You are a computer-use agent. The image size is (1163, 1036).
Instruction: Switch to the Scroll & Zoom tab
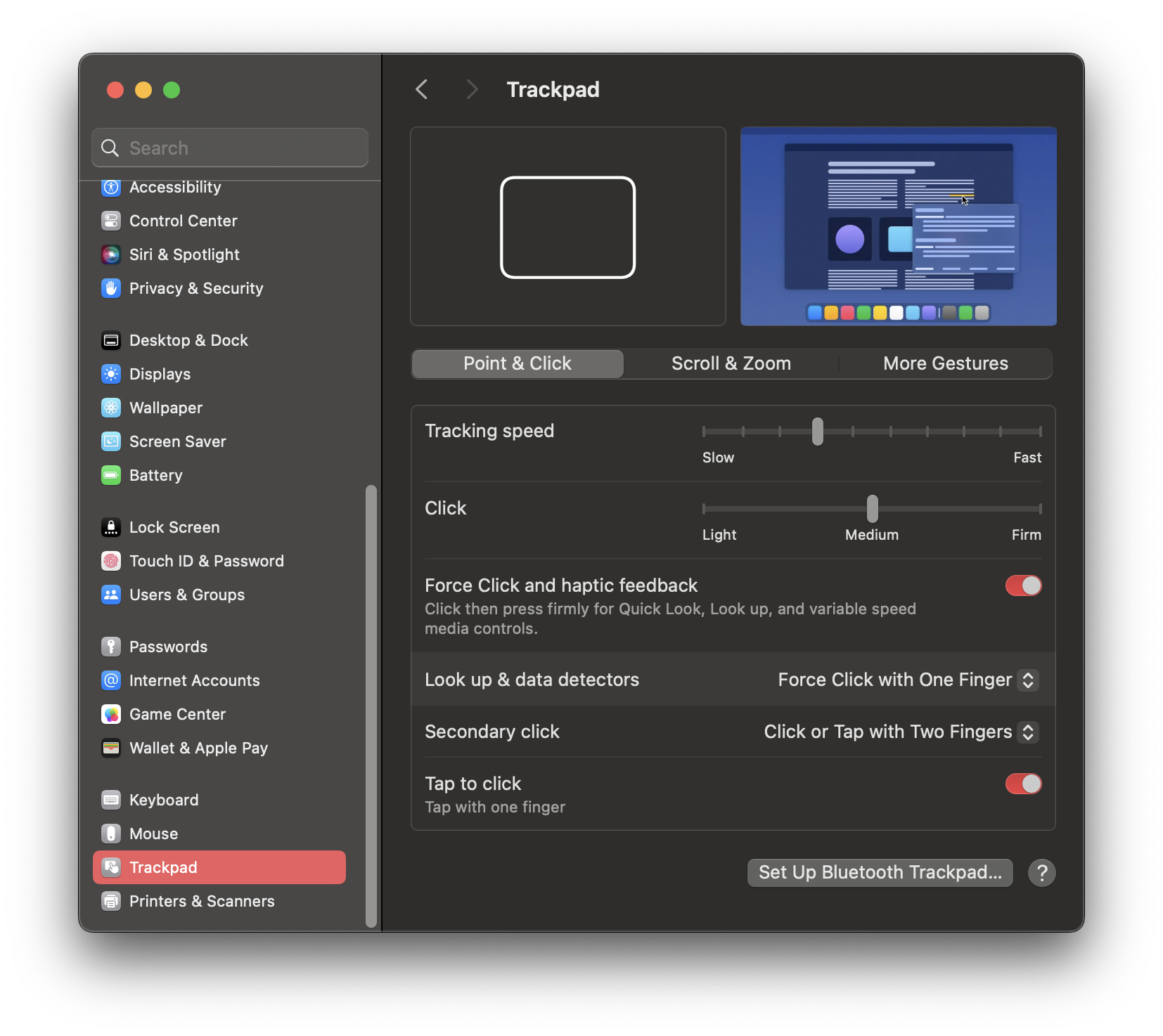731,363
